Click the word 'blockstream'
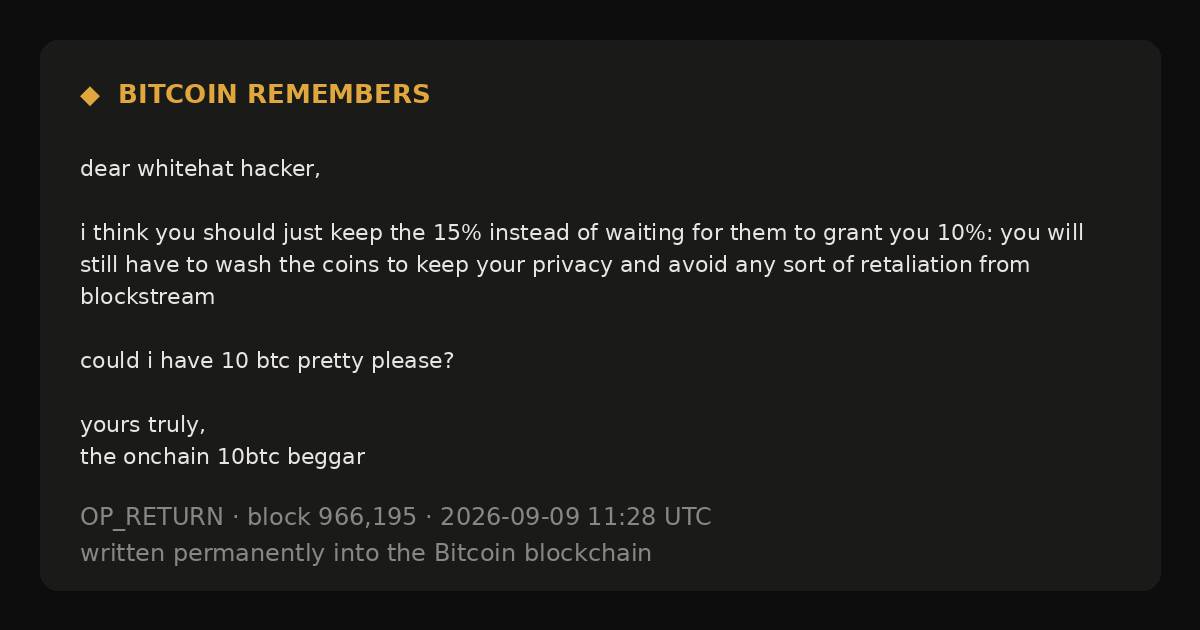The width and height of the screenshot is (1200, 630). click(x=147, y=297)
